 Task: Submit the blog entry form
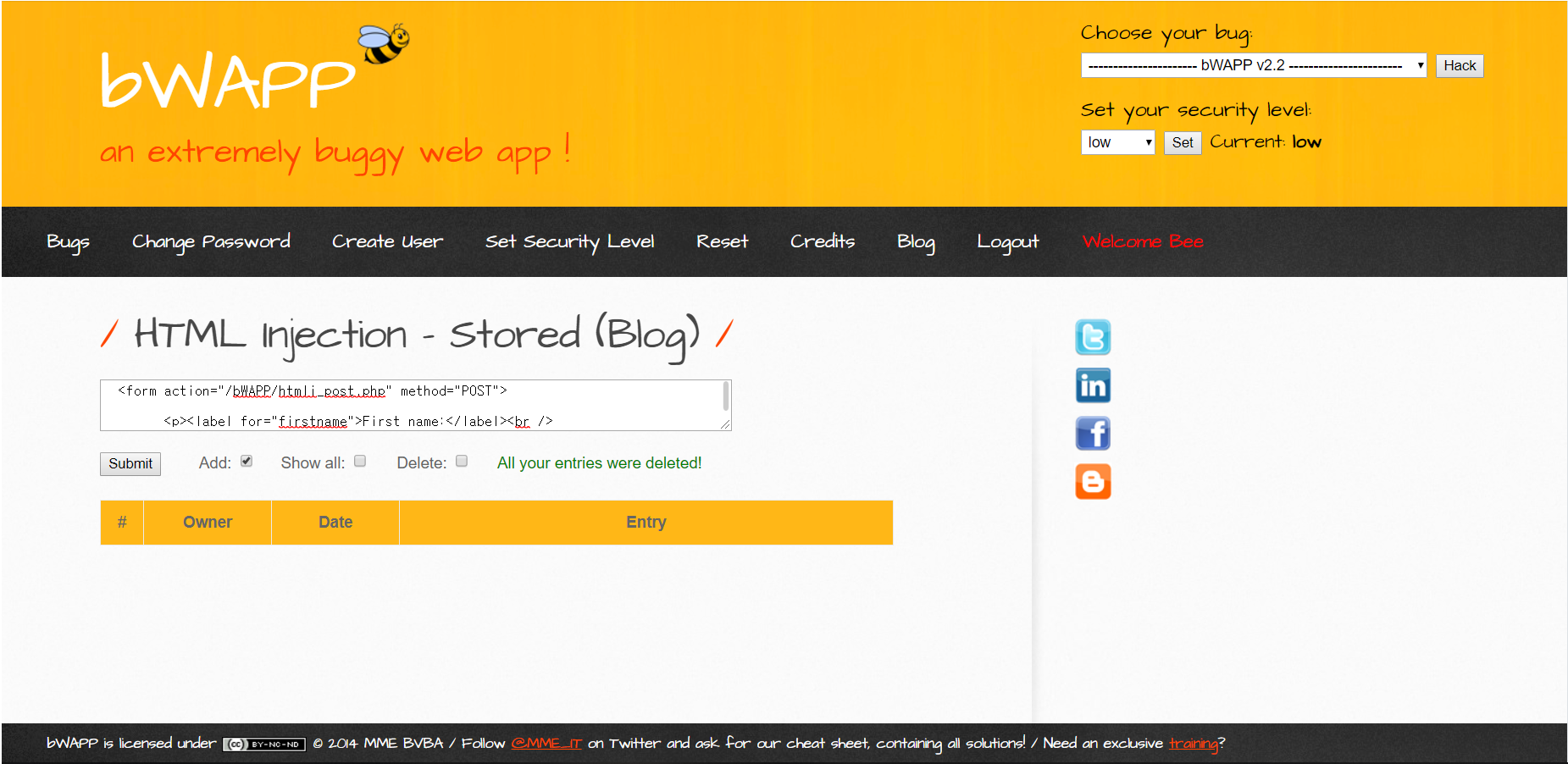coord(130,463)
